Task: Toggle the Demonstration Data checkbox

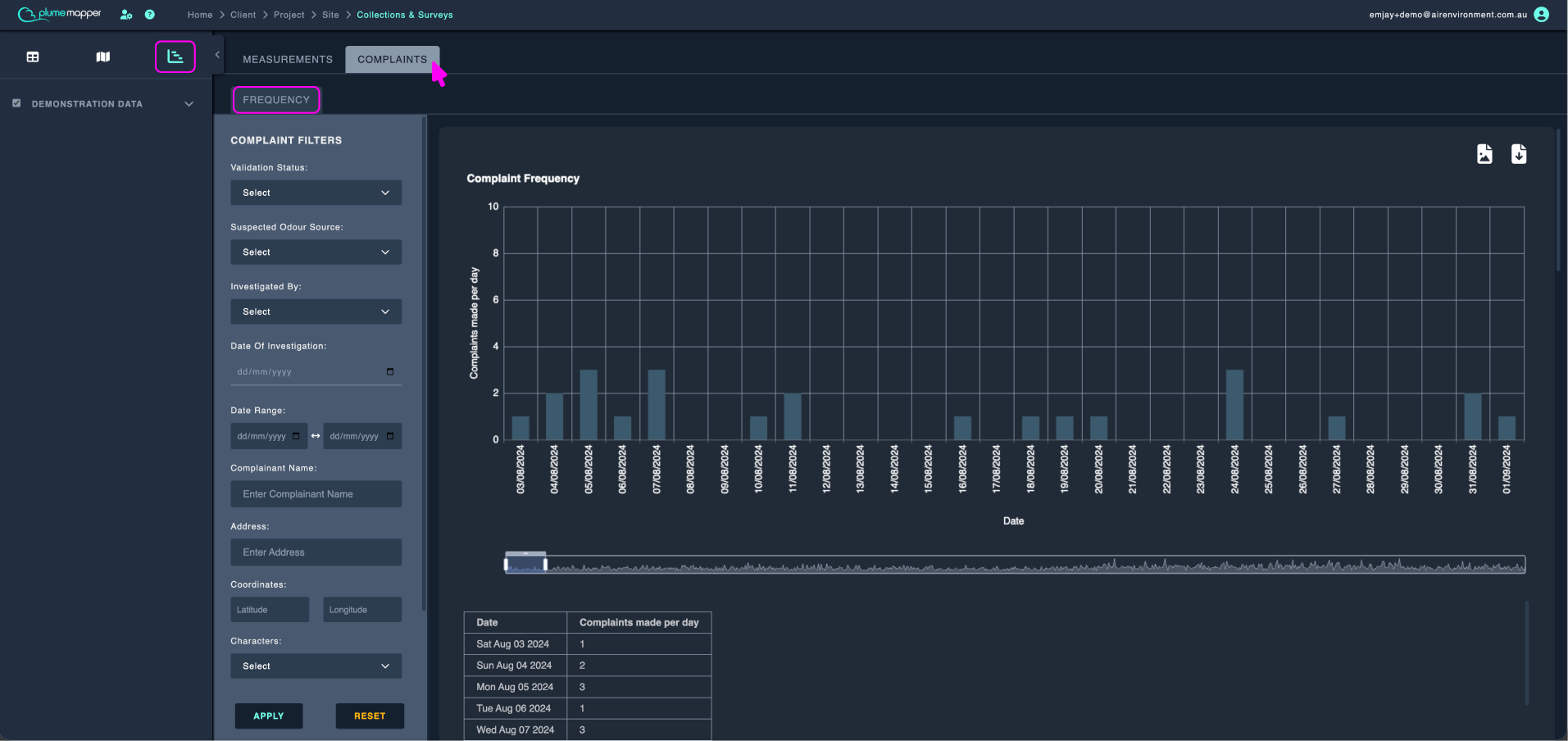Action: tap(16, 103)
